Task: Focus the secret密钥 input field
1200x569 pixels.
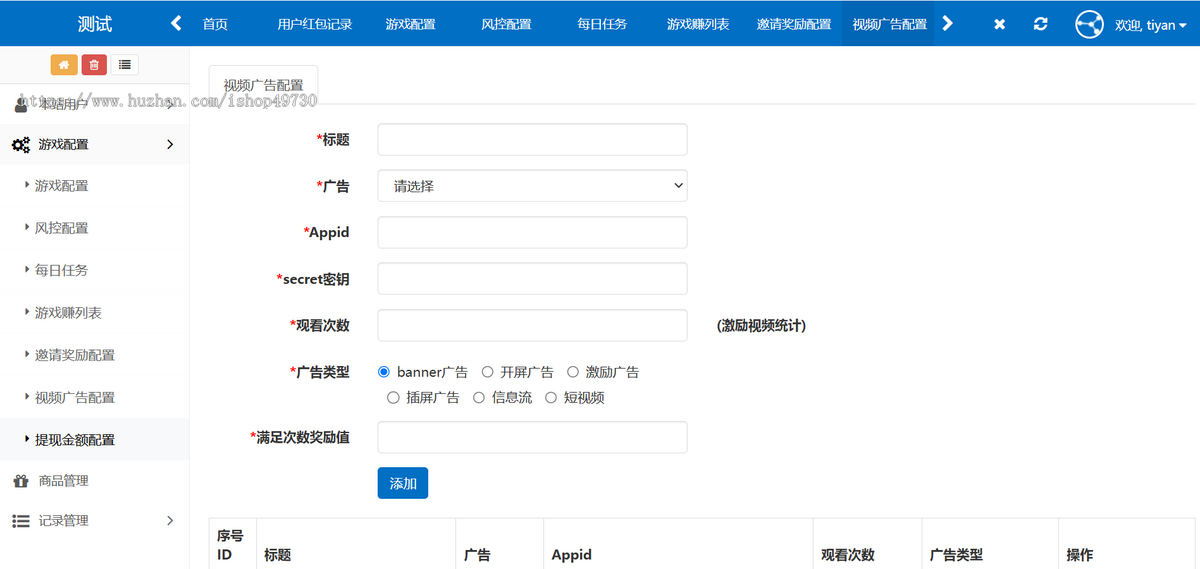Action: click(532, 279)
